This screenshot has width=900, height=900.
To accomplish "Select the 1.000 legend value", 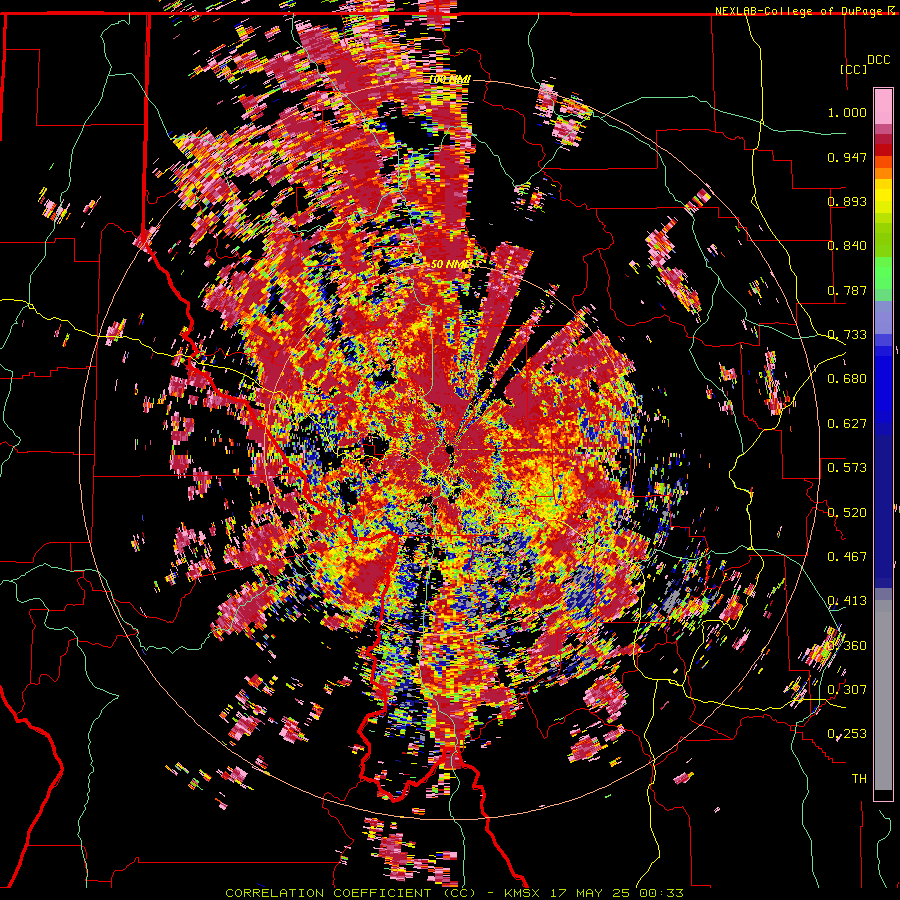I will tap(847, 112).
